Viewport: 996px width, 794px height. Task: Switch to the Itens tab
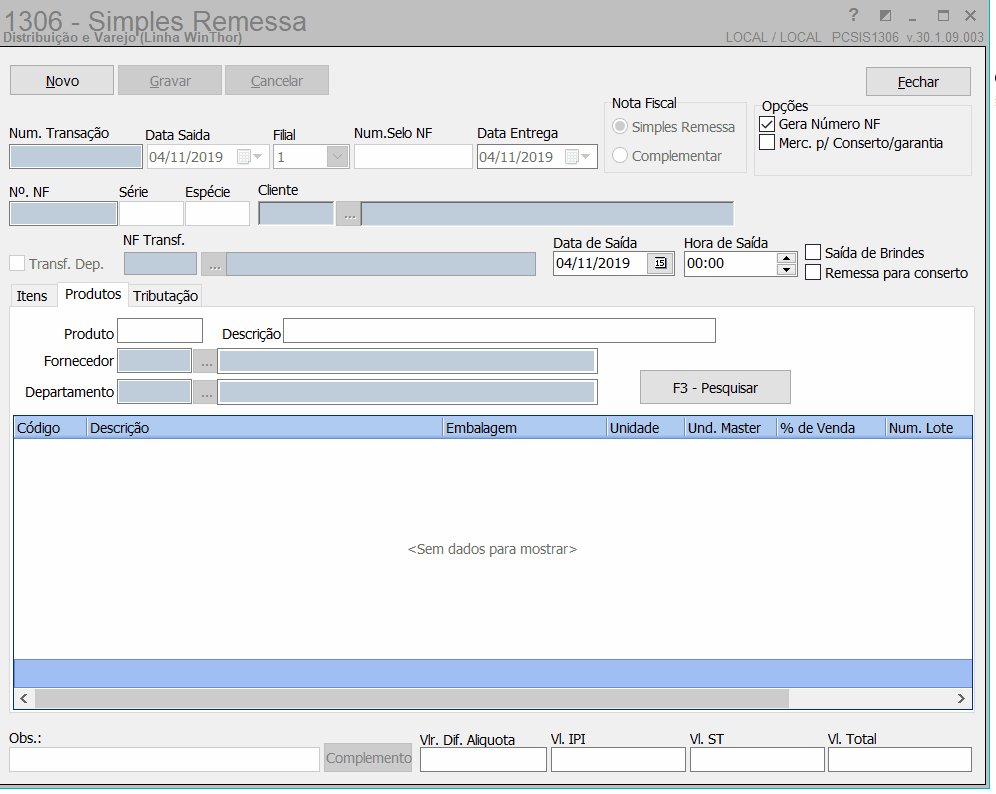pos(32,296)
